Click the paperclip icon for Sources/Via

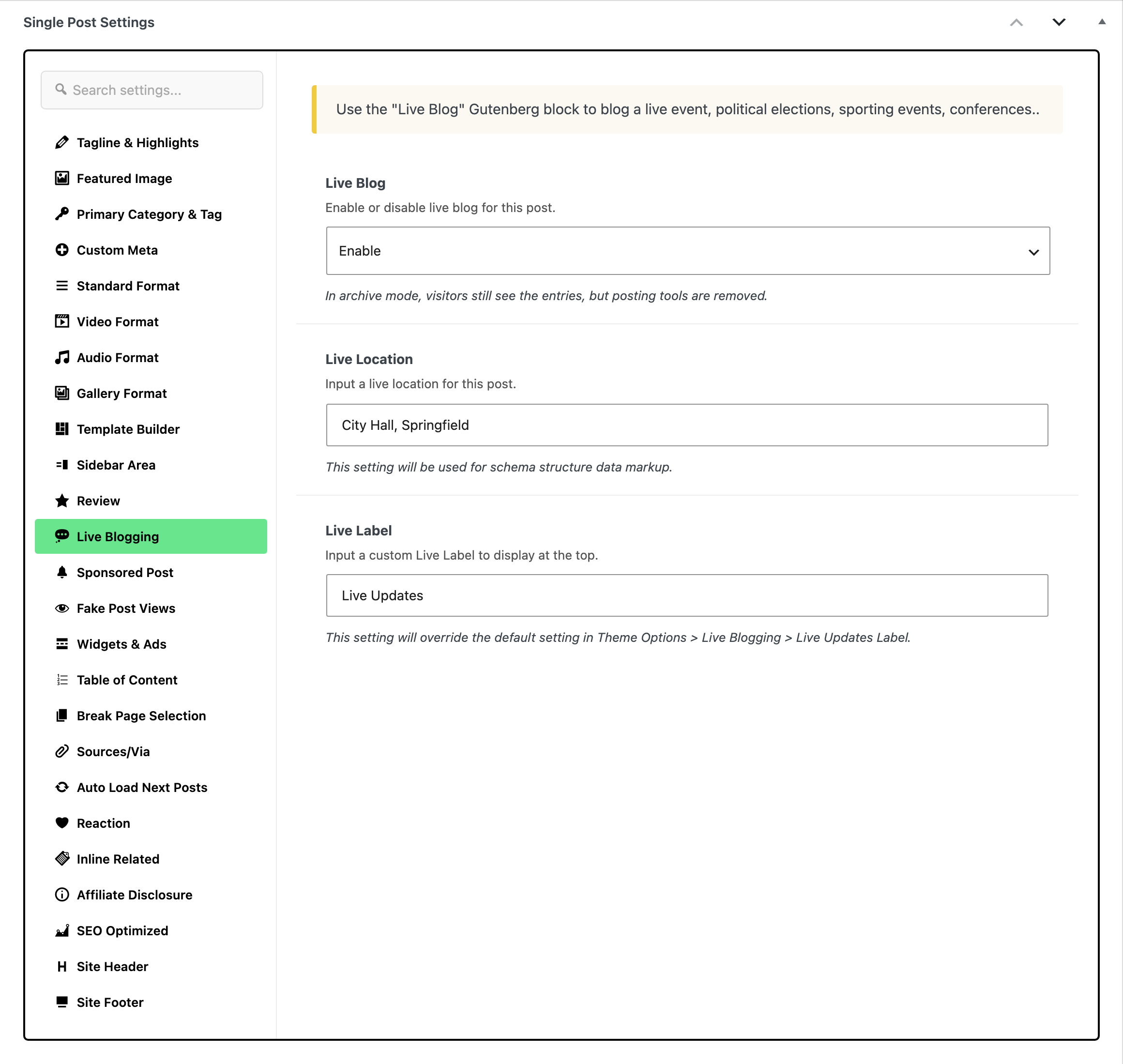point(62,751)
